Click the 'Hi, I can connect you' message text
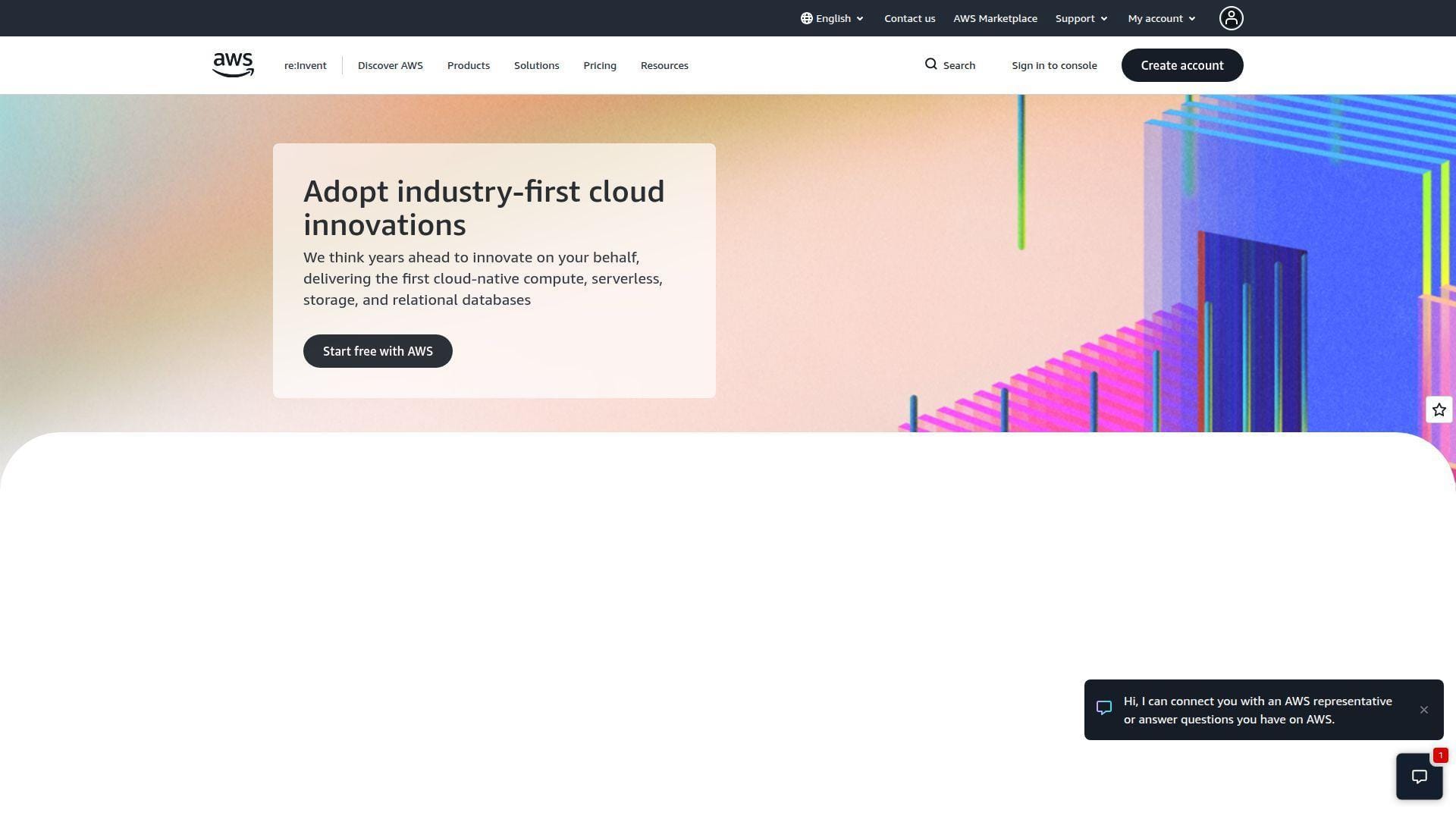Viewport: 1456px width, 819px height. [x=1258, y=710]
